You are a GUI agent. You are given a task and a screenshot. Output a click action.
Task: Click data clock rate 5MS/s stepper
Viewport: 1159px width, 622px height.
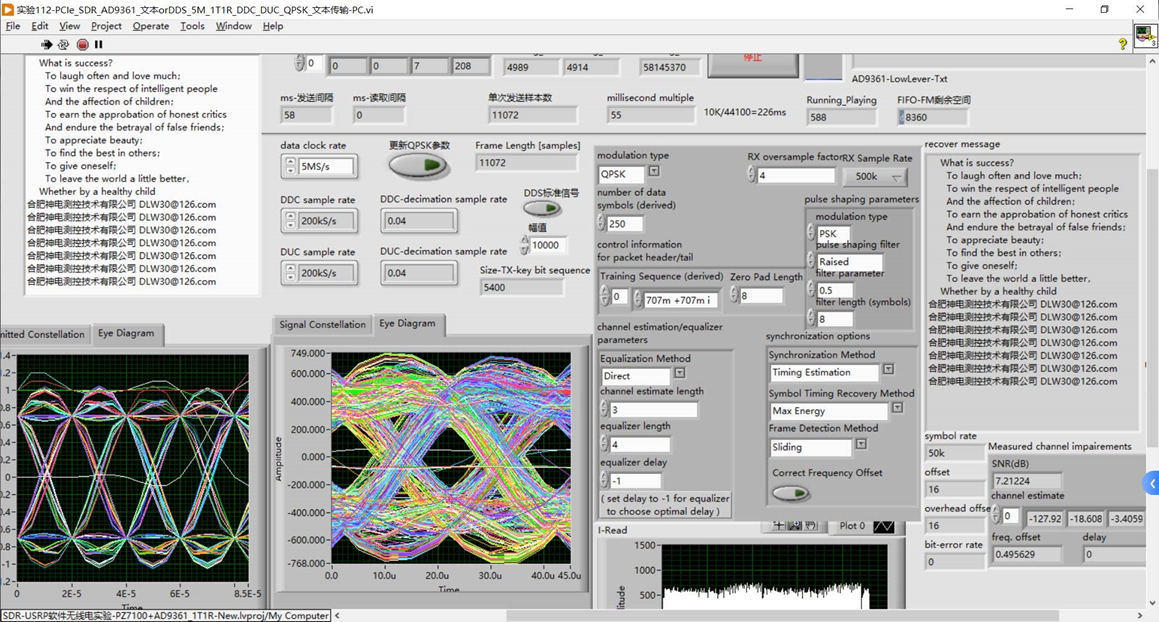[290, 166]
